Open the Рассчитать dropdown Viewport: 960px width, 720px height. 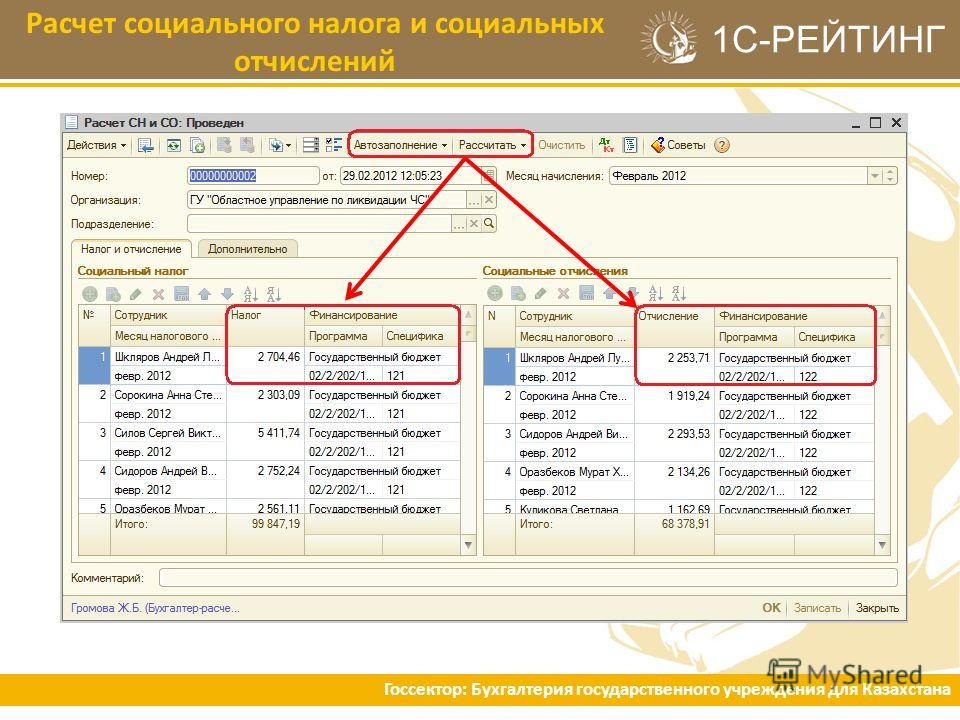492,145
